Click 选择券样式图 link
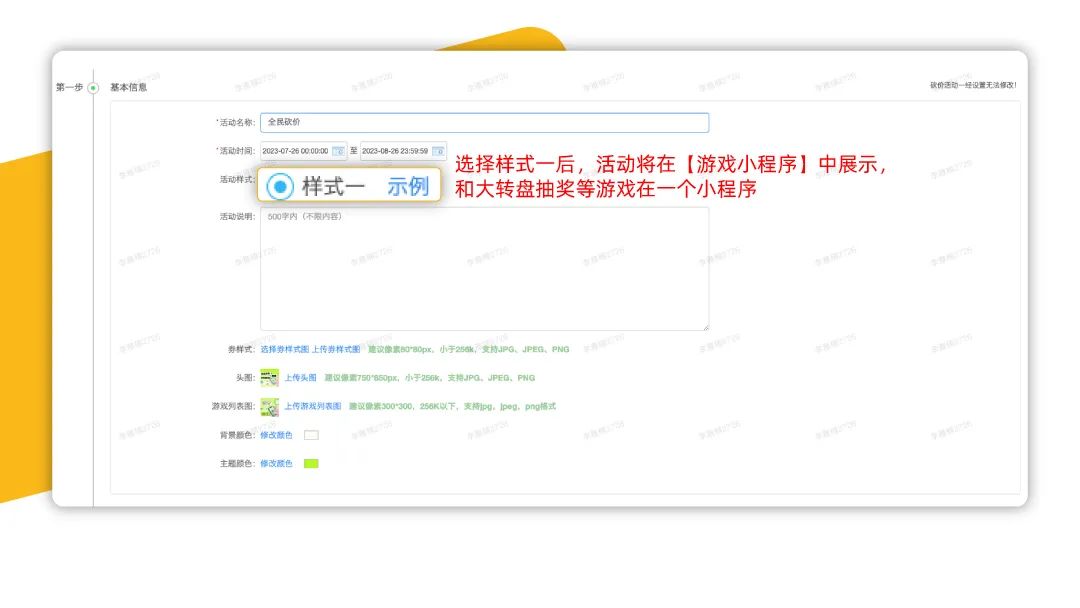 tap(284, 350)
